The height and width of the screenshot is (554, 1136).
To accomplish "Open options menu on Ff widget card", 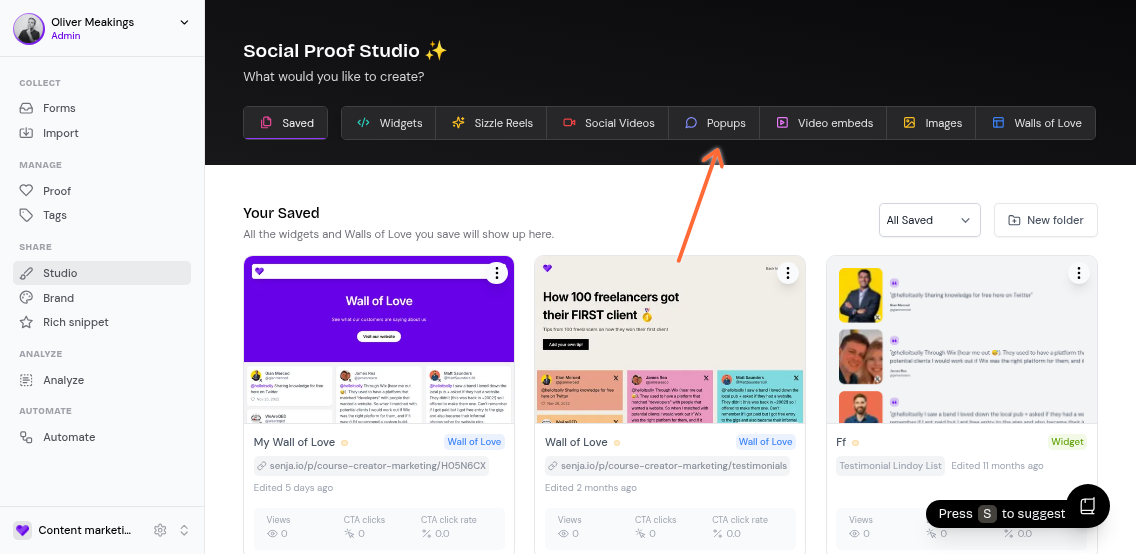I will 1079,273.
